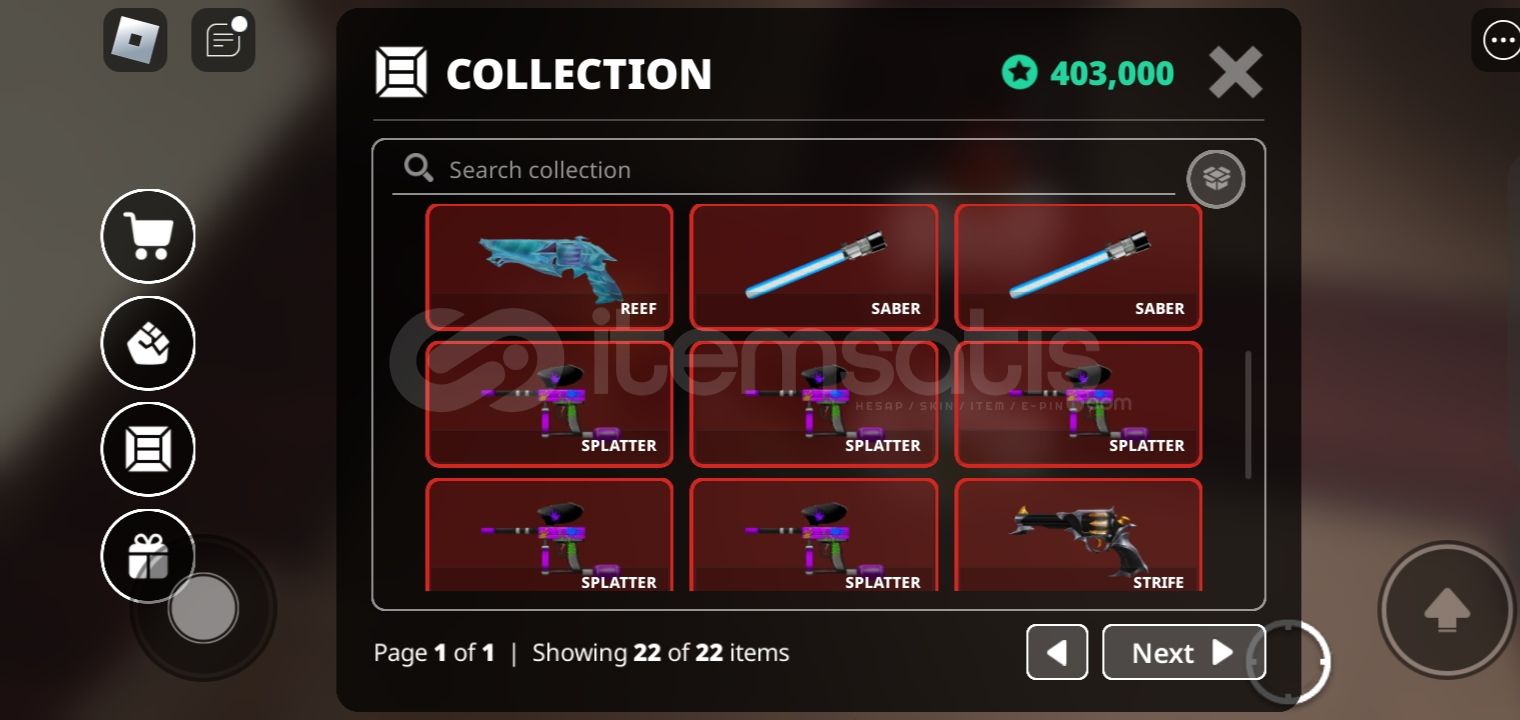Image resolution: width=1520 pixels, height=720 pixels.
Task: Select the REEF weapon card
Action: (549, 267)
